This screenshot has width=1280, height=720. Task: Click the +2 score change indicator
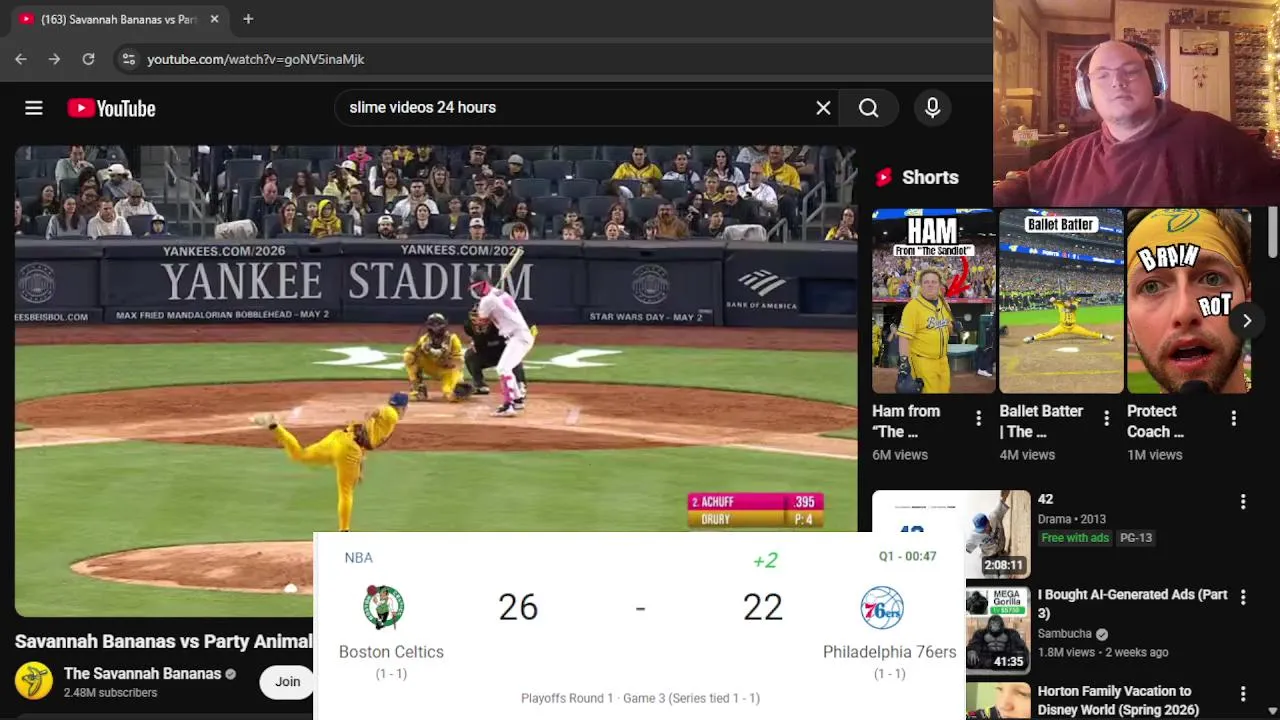[765, 560]
